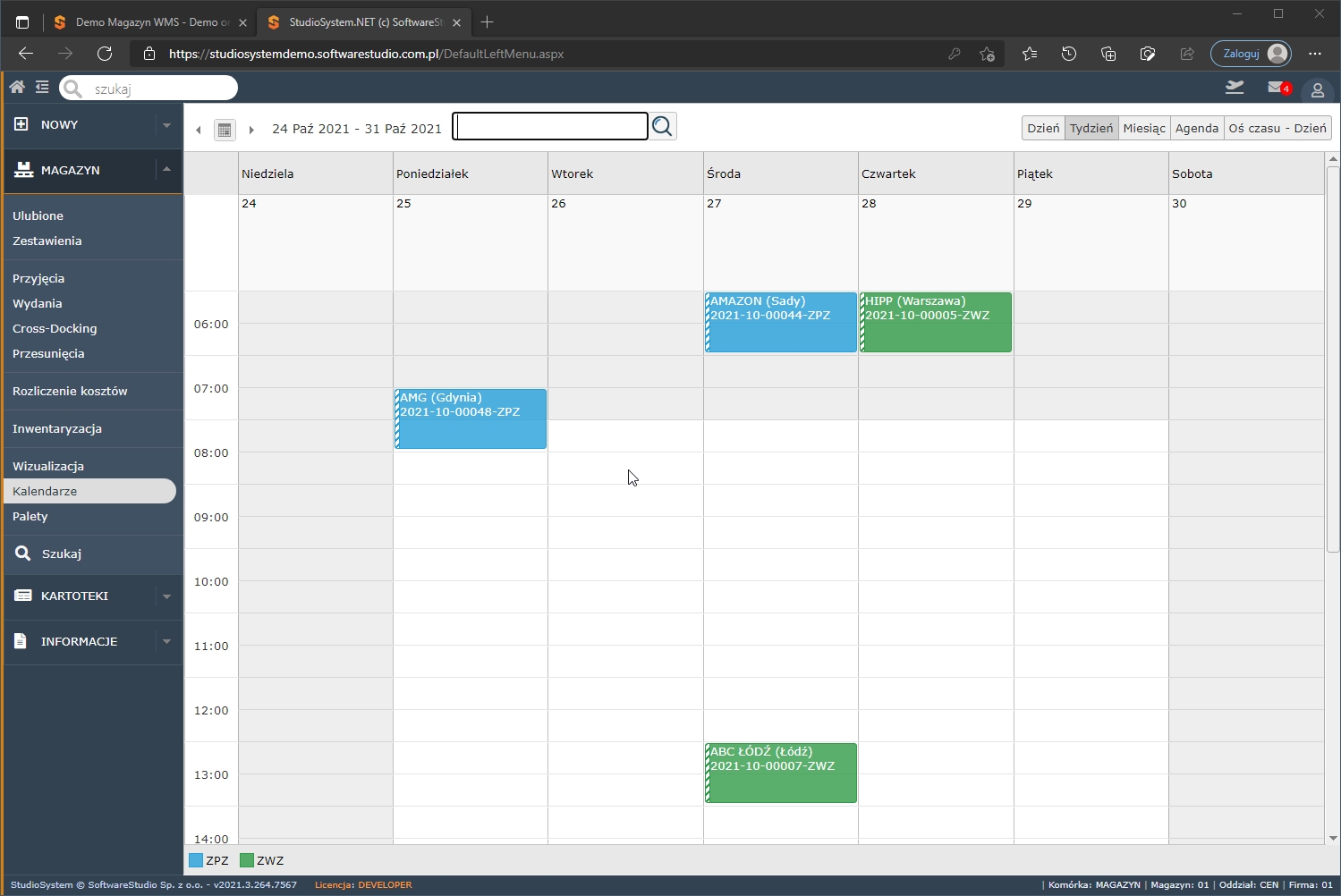Go to previous week arrow
The width and height of the screenshot is (1341, 896).
tap(199, 130)
